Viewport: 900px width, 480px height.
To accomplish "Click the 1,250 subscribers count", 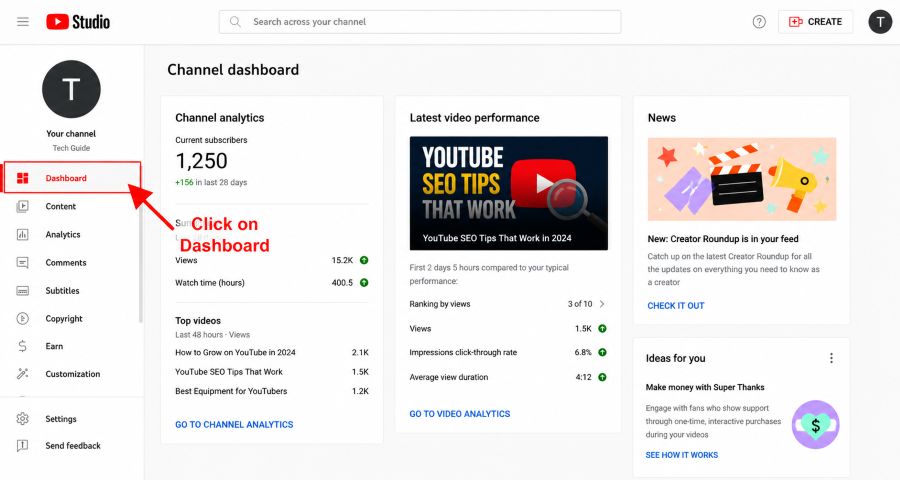I will click(201, 161).
